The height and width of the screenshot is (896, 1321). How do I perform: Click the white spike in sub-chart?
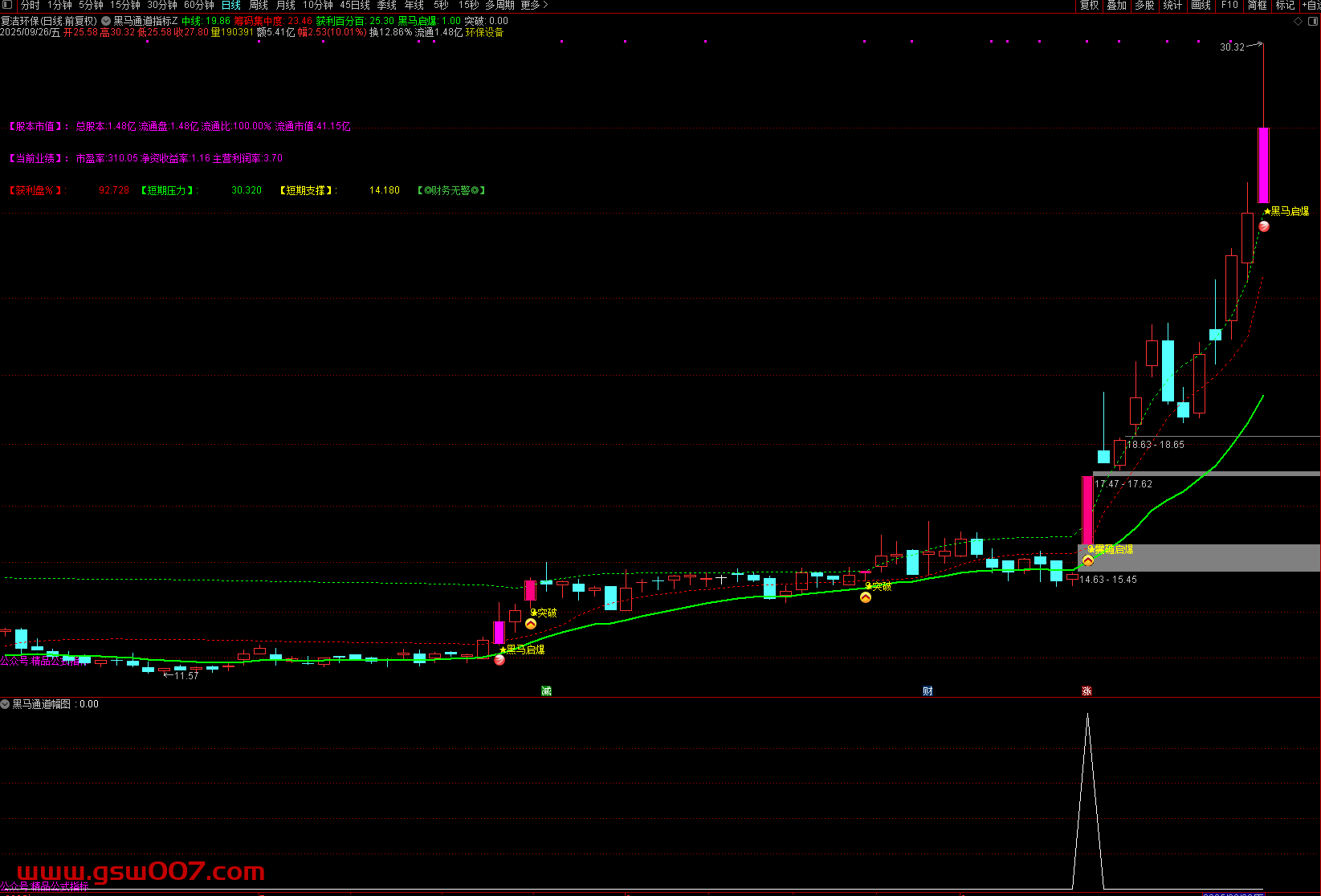pyautogui.click(x=1088, y=801)
